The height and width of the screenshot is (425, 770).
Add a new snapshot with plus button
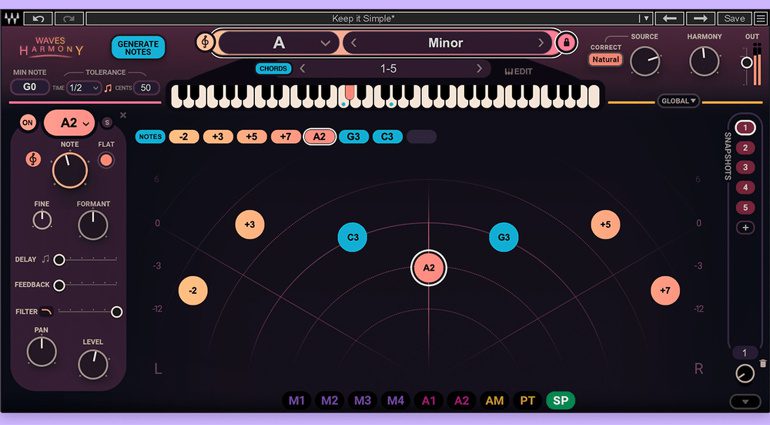pyautogui.click(x=744, y=228)
